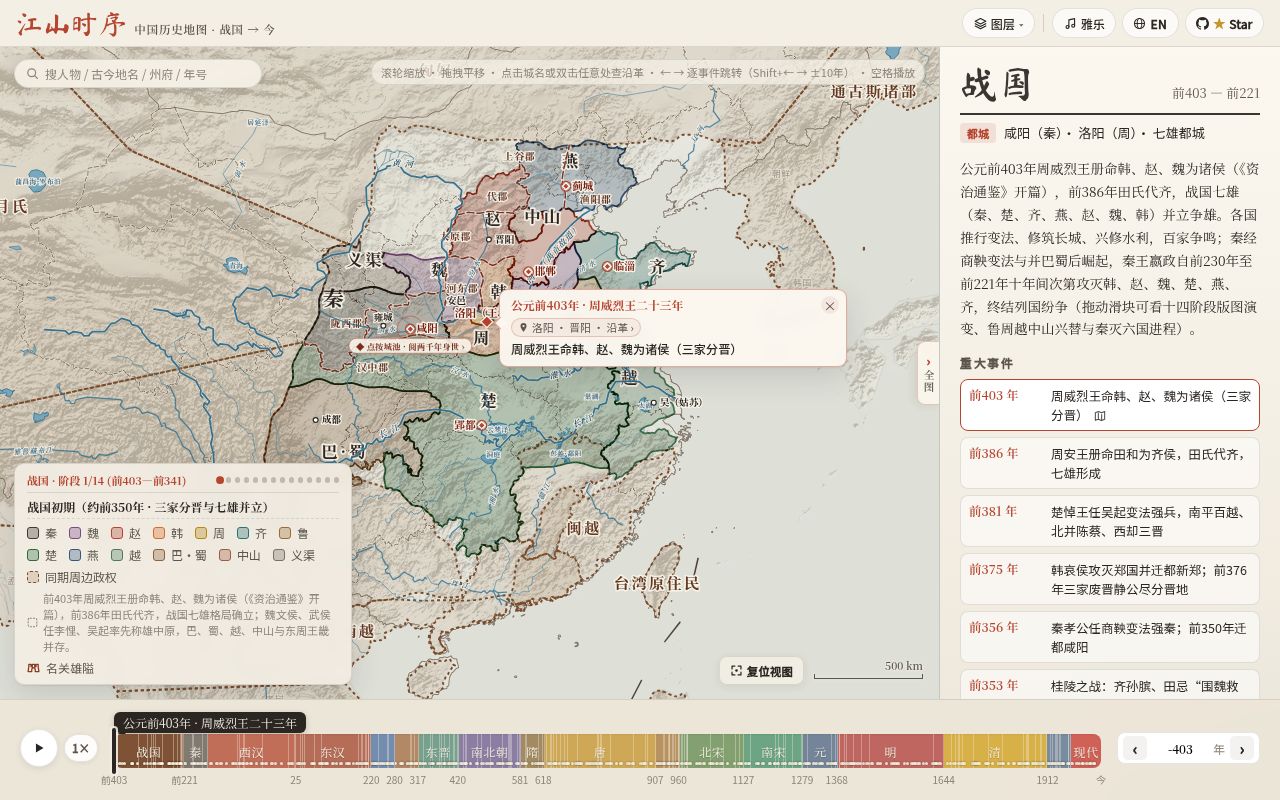Play the timeline animation
Viewport: 1280px width, 800px height.
point(39,748)
